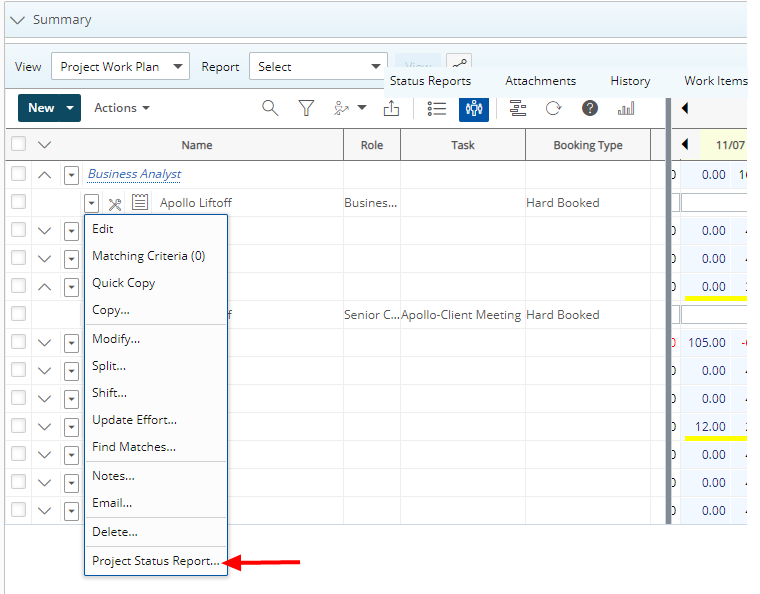Click the export/share upload icon
760x594 pixels.
point(391,108)
